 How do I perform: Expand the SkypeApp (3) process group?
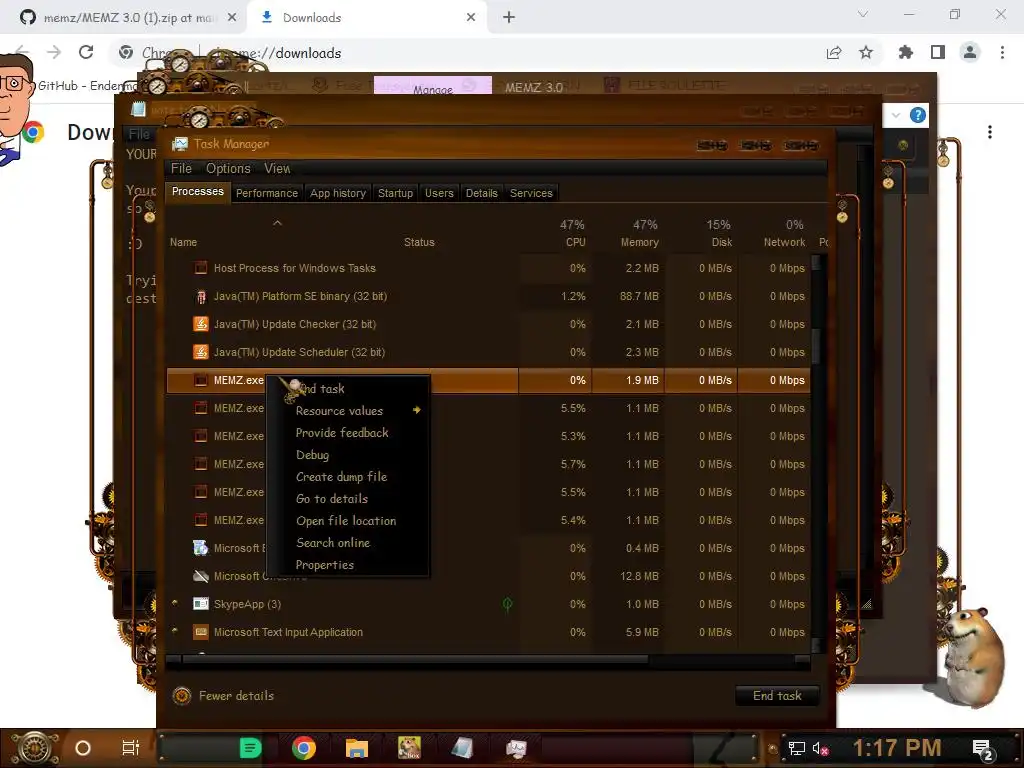[x=175, y=603]
